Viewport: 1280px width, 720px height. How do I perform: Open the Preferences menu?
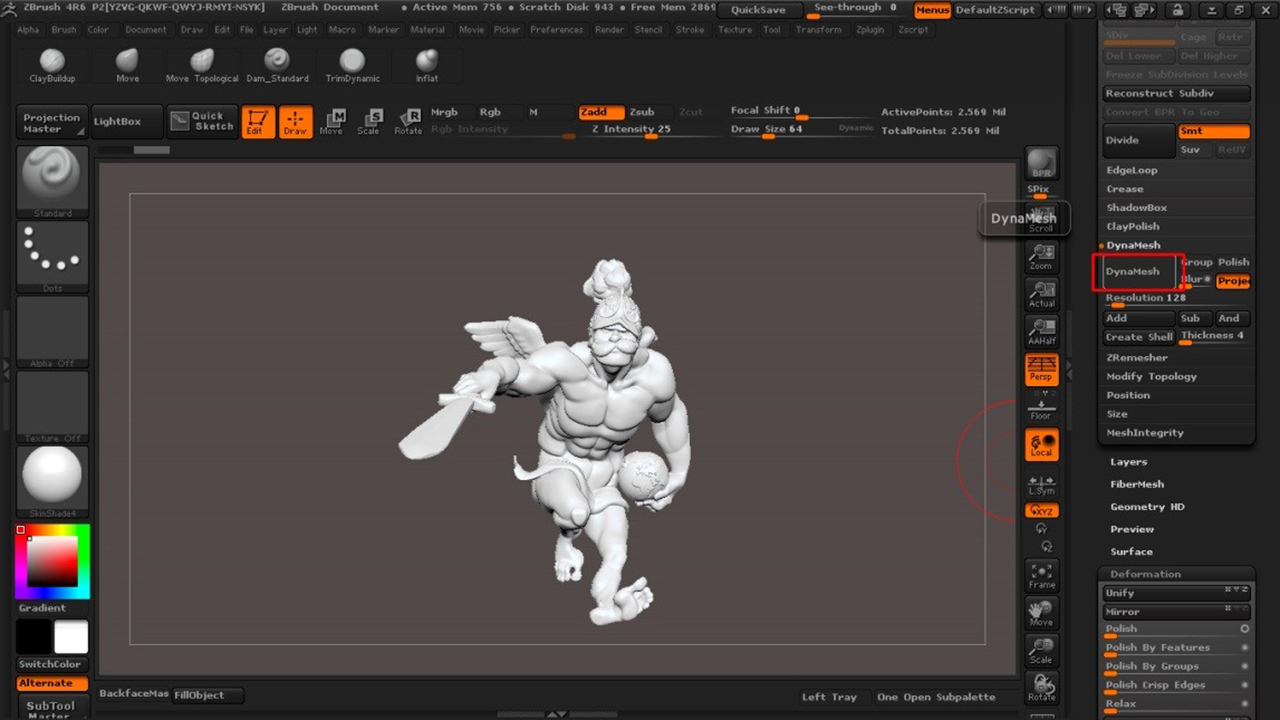coord(556,30)
